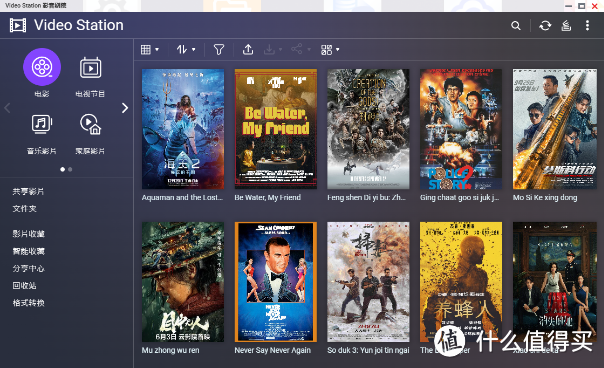Screen dimensions: 604x368
Task: Go to next category page arrow
Action: point(124,108)
